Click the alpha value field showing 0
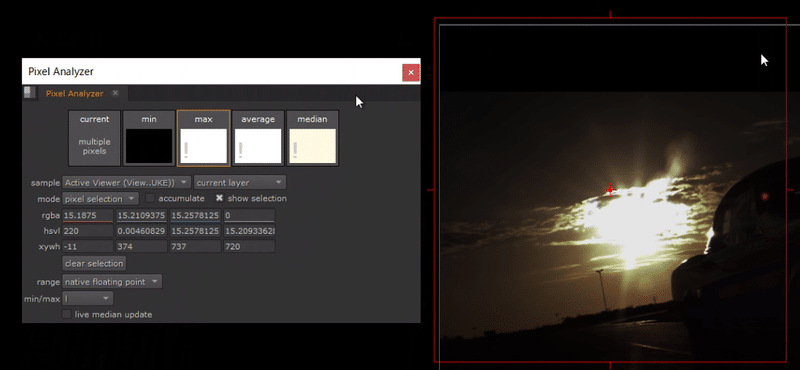 [x=249, y=215]
